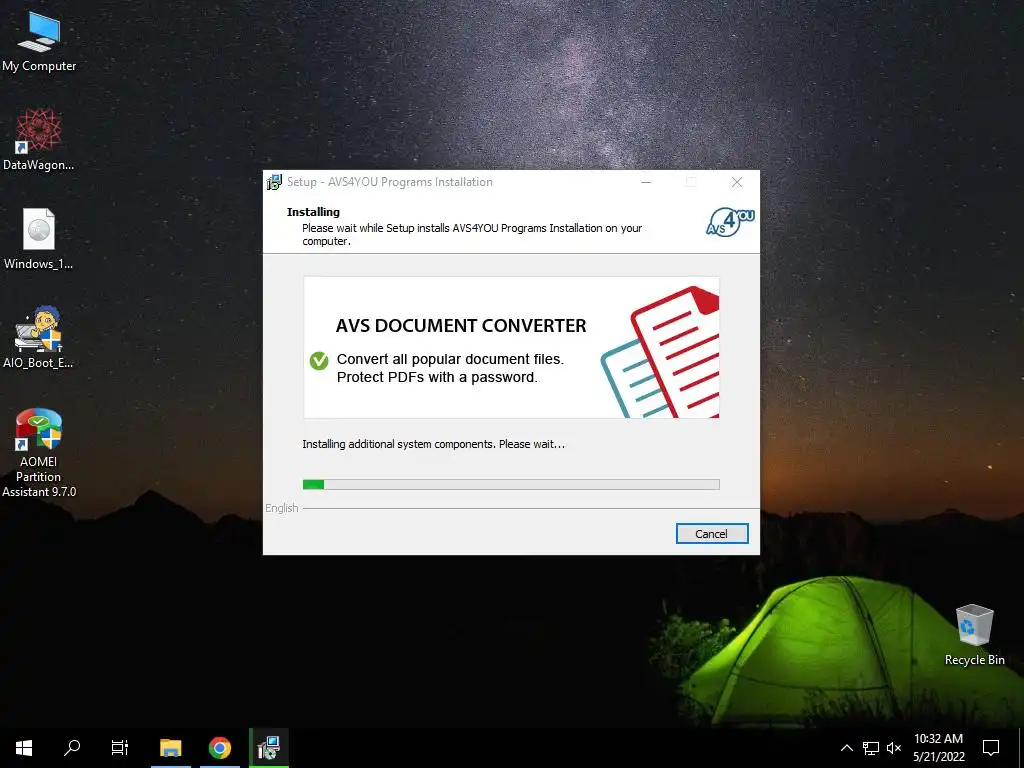
Task: Minimize the Setup window
Action: coord(646,182)
